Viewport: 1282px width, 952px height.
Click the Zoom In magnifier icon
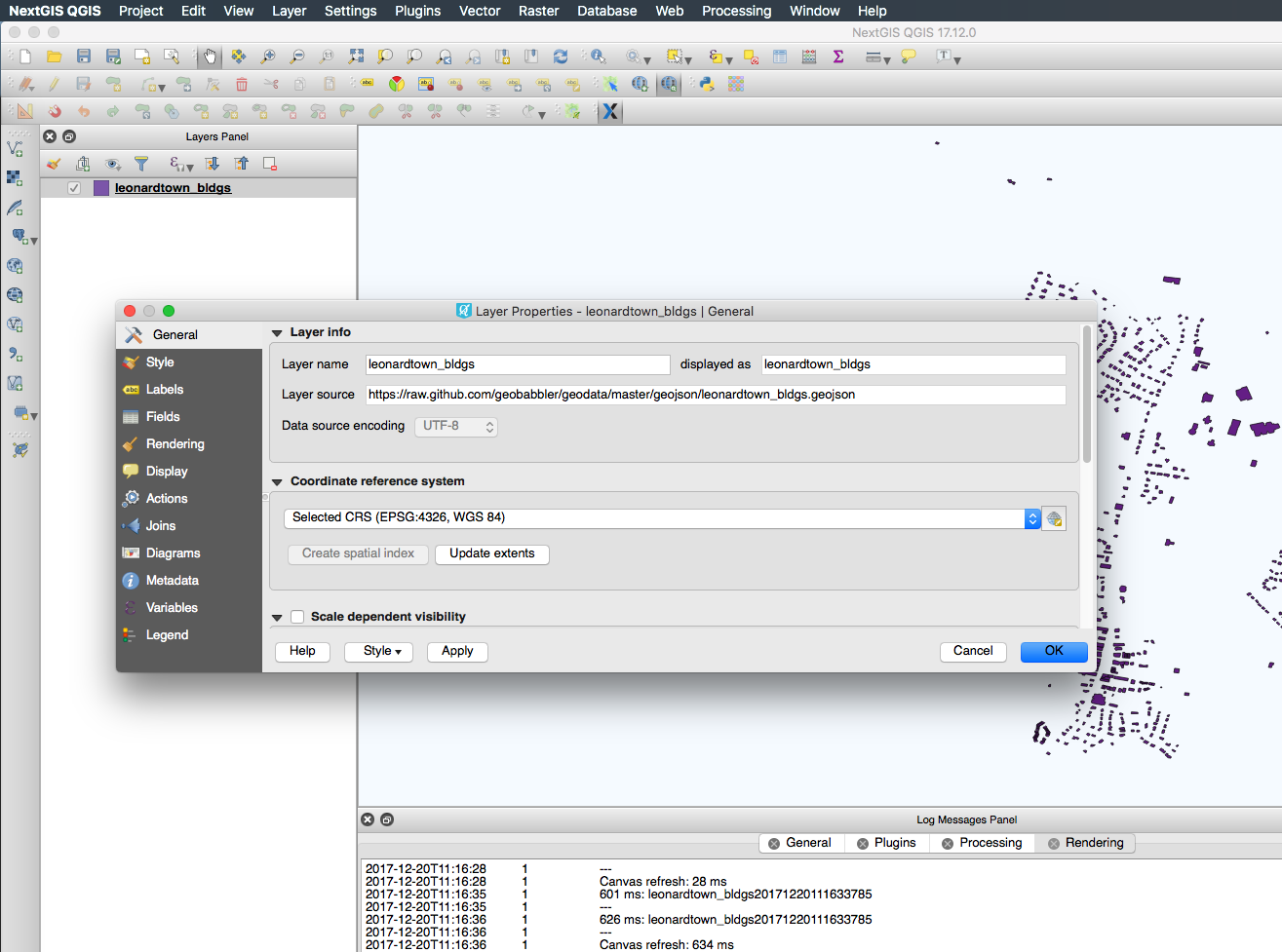(x=268, y=57)
